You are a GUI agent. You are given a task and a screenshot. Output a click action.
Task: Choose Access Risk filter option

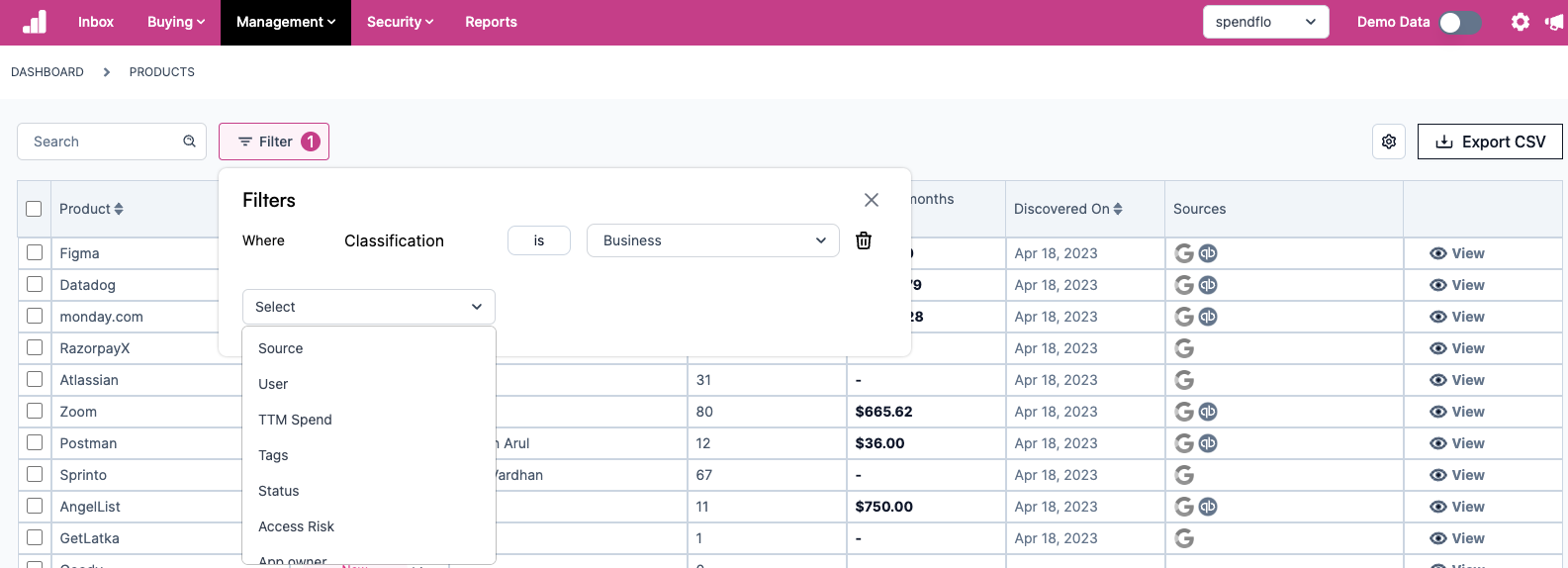[368, 526]
